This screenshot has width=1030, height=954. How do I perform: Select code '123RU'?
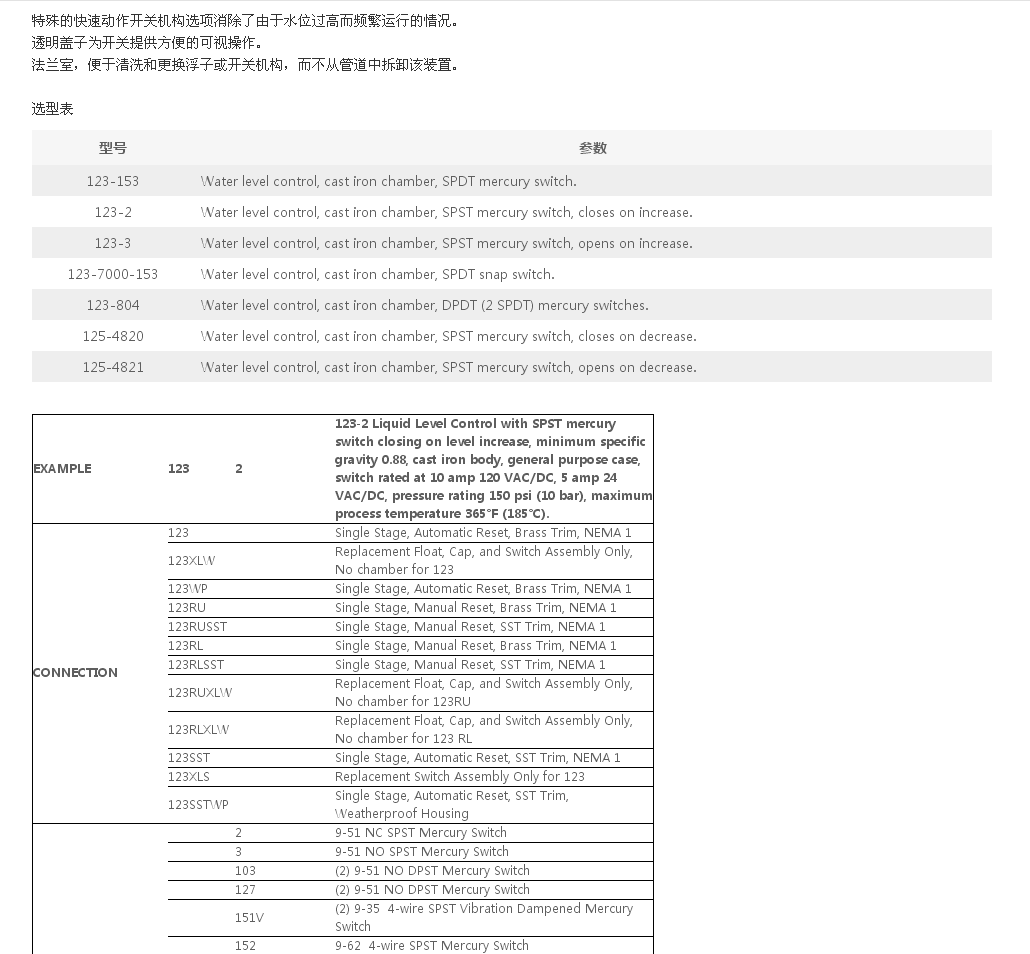pos(187,607)
